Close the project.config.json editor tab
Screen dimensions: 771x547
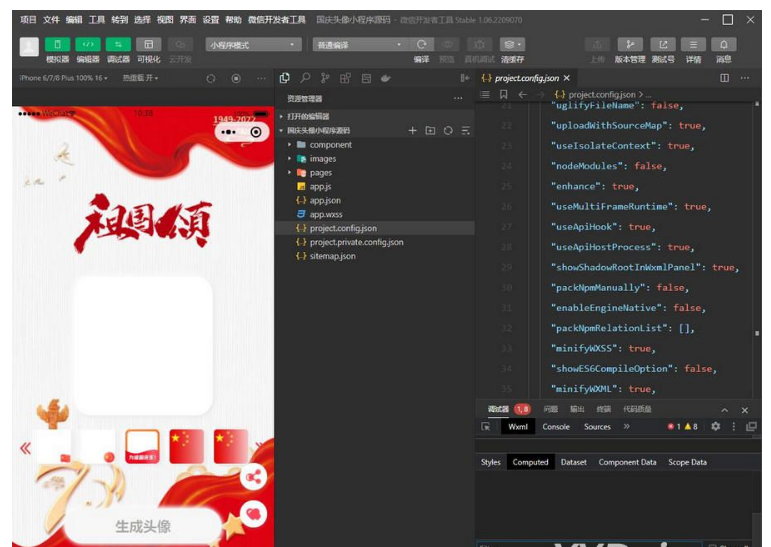(x=567, y=78)
